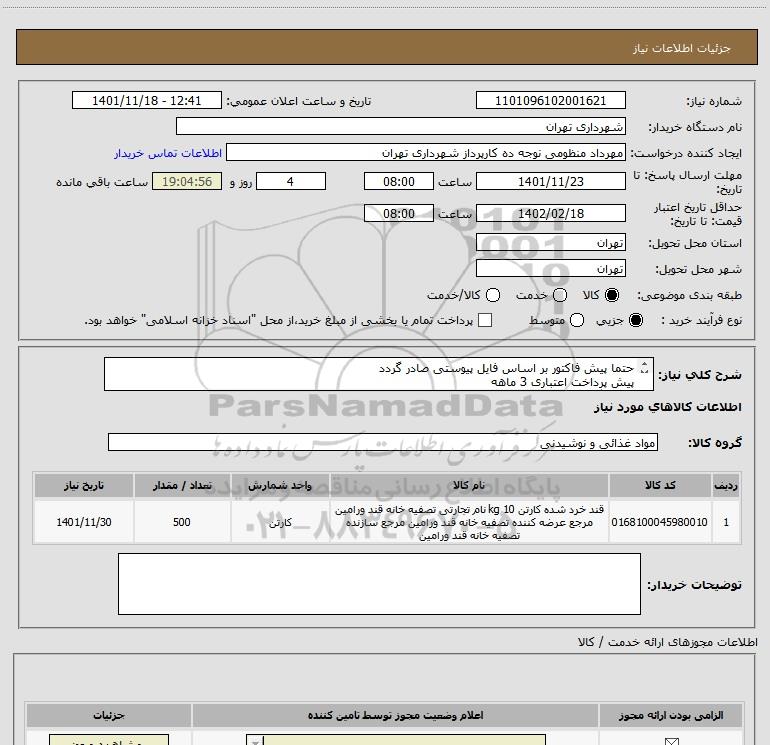Choose the کالا/خدمت radio button
This screenshot has width=770, height=745.
[x=493, y=295]
